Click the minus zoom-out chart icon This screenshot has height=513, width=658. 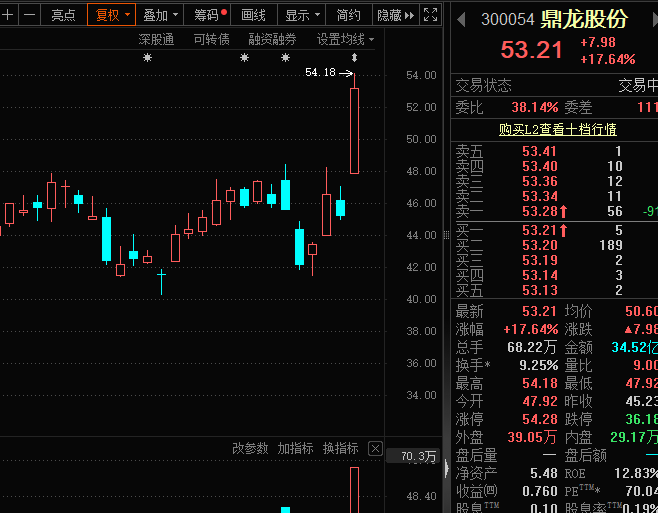coord(29,15)
